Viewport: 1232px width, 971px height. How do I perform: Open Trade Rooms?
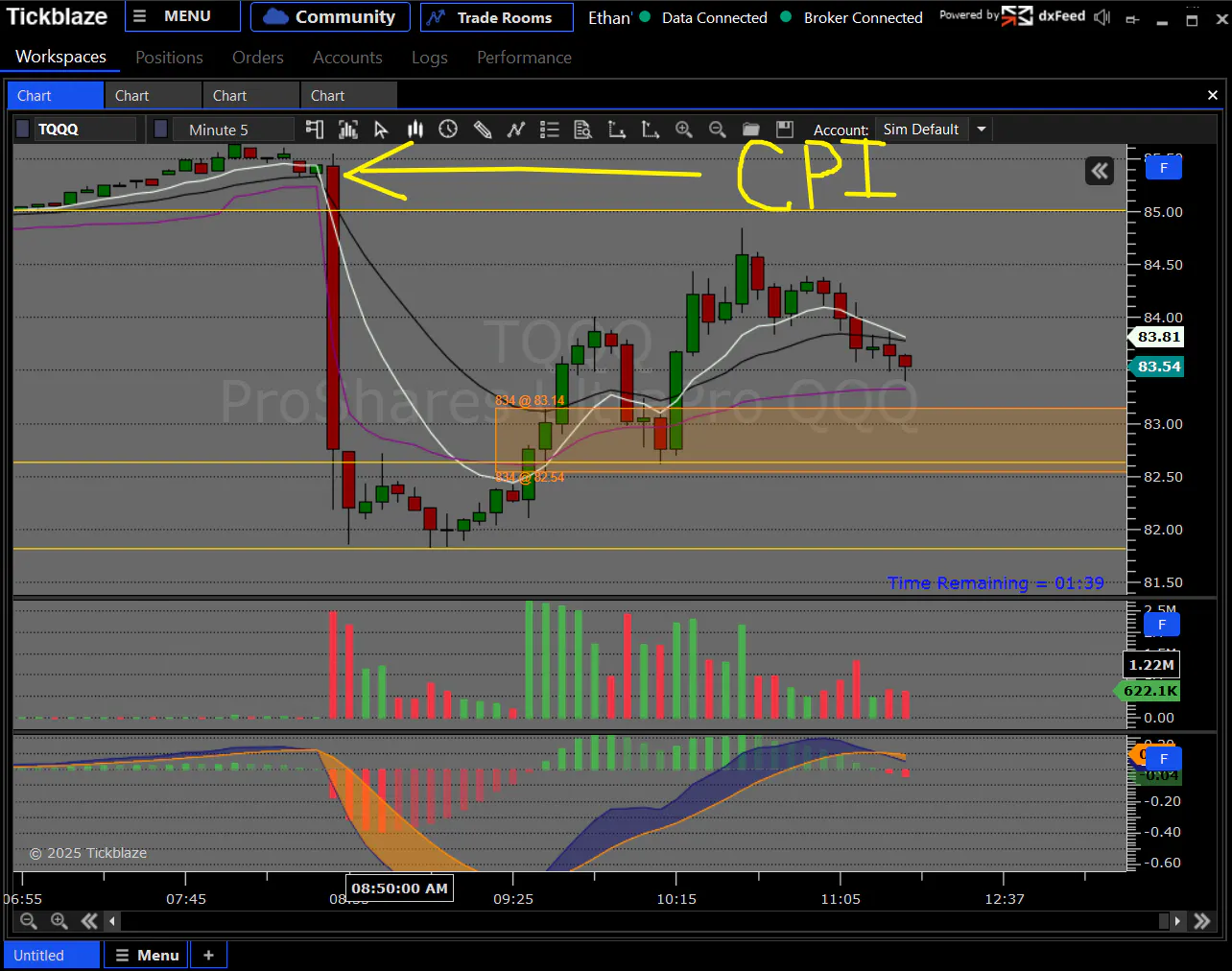[x=496, y=16]
